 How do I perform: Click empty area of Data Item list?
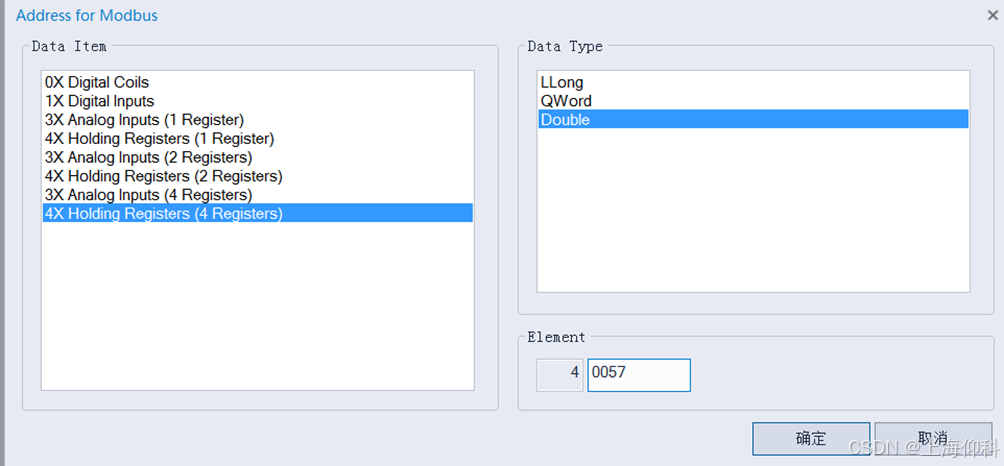[x=257, y=307]
